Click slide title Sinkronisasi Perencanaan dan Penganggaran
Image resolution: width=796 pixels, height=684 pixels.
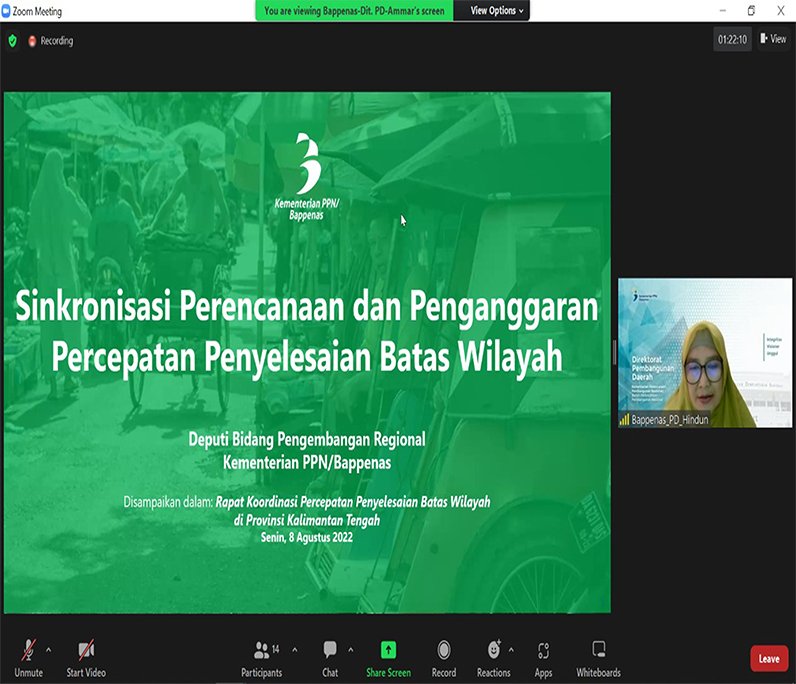click(x=307, y=307)
